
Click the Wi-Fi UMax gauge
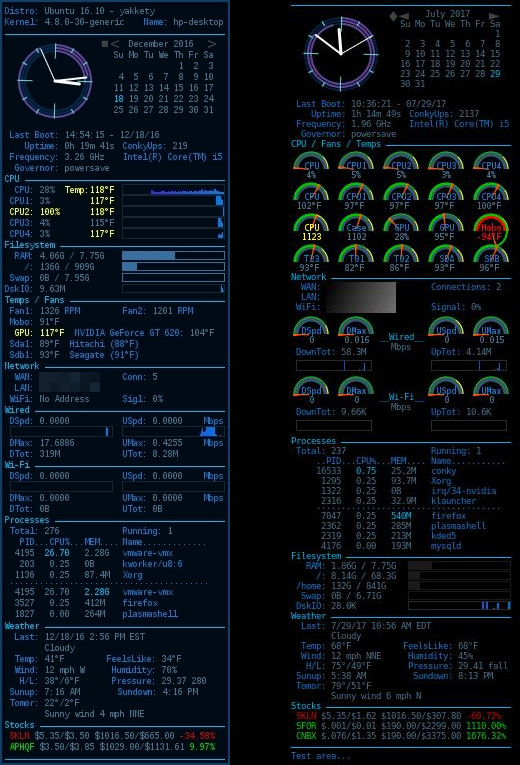click(491, 391)
